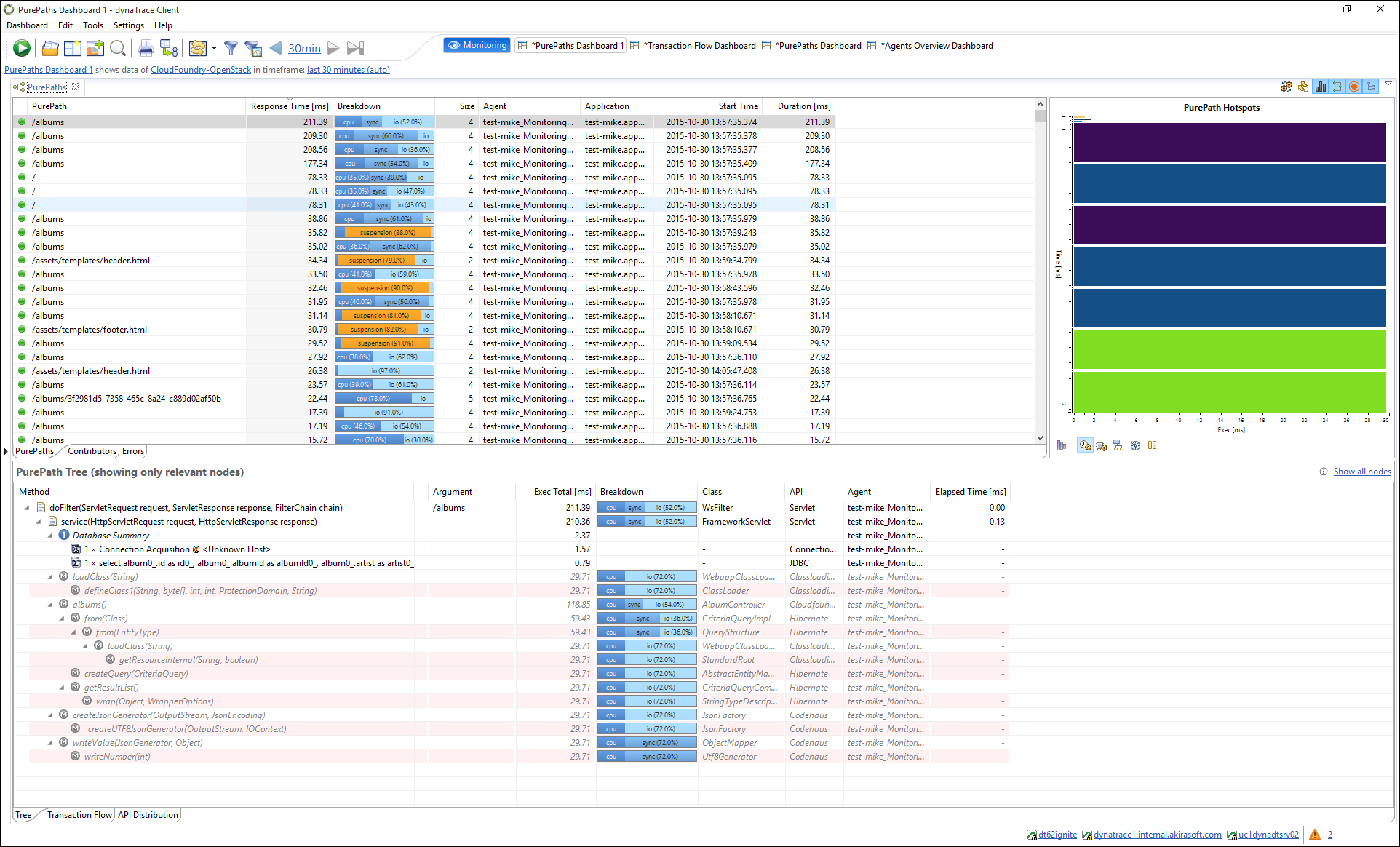This screenshot has height=847, width=1400.
Task: Click the gears drill-down icon in dashlet toolbar
Action: point(1286,87)
